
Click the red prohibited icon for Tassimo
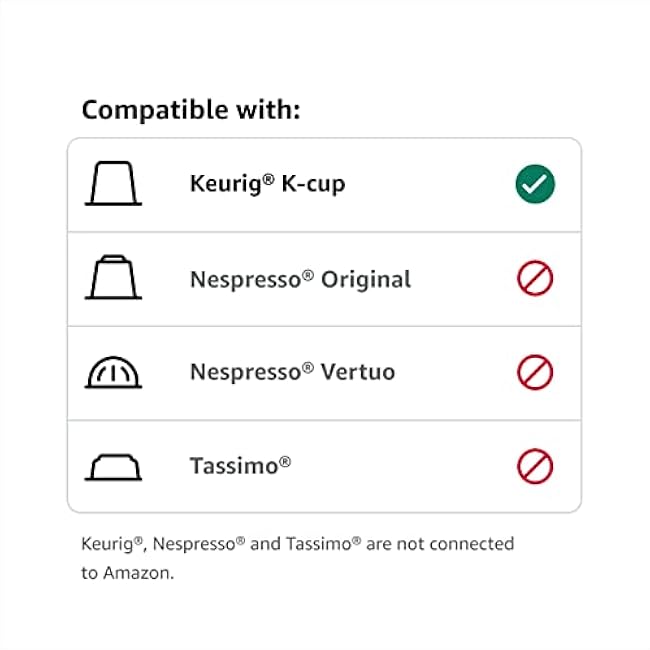(x=535, y=467)
